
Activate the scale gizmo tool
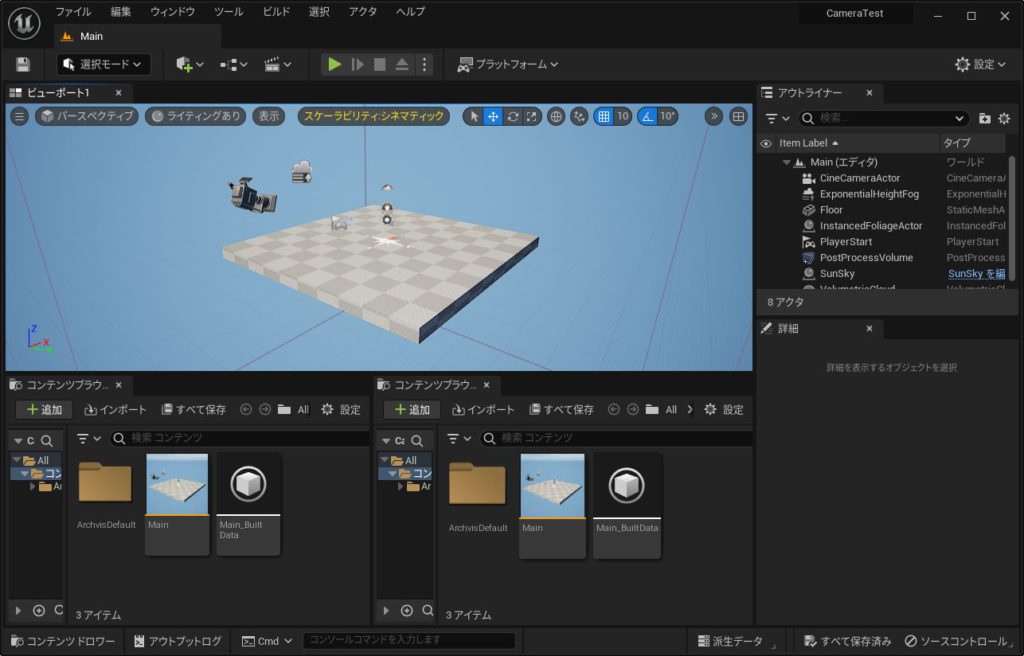point(532,116)
